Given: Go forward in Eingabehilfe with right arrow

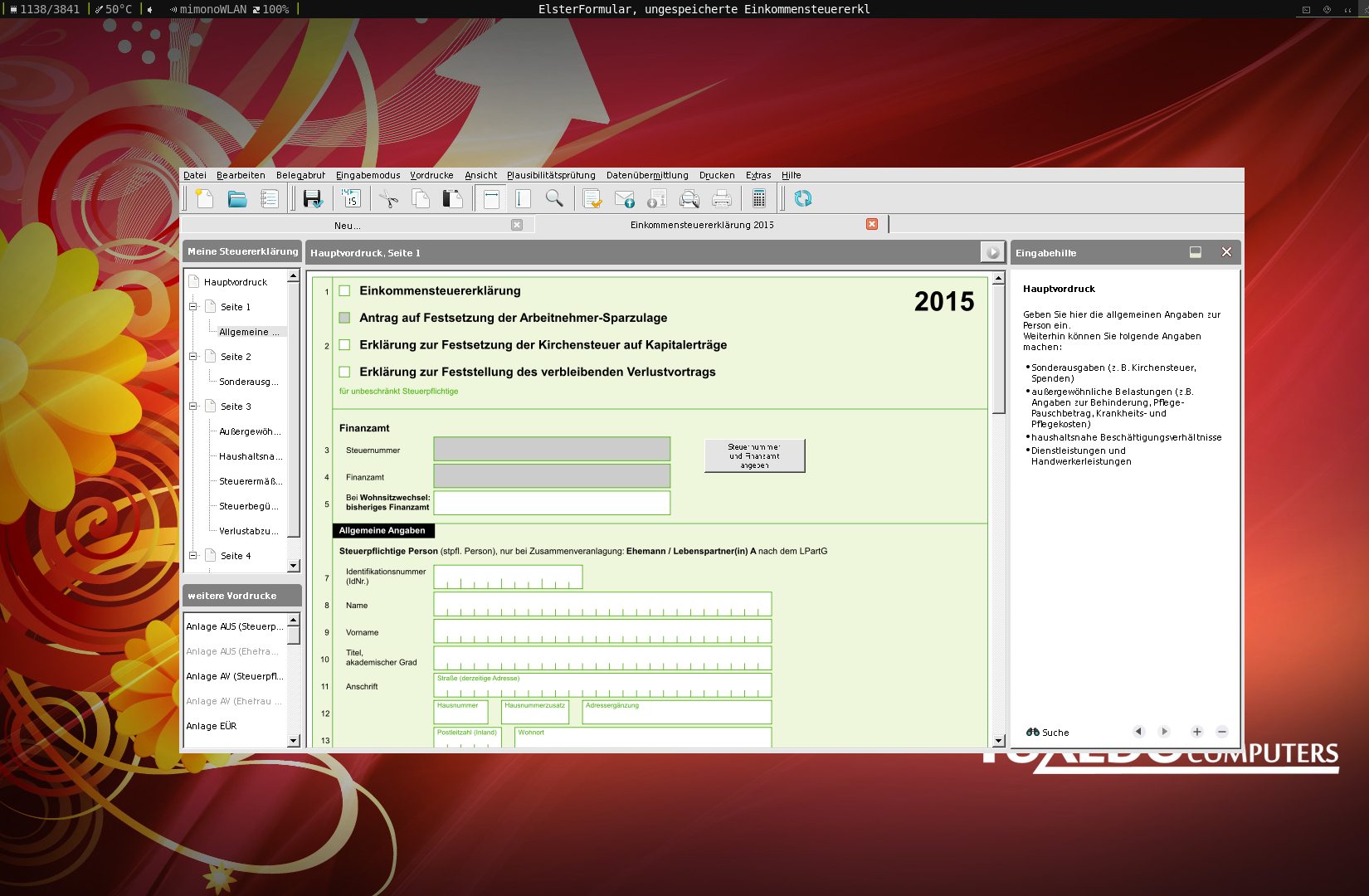Looking at the screenshot, I should [1164, 732].
